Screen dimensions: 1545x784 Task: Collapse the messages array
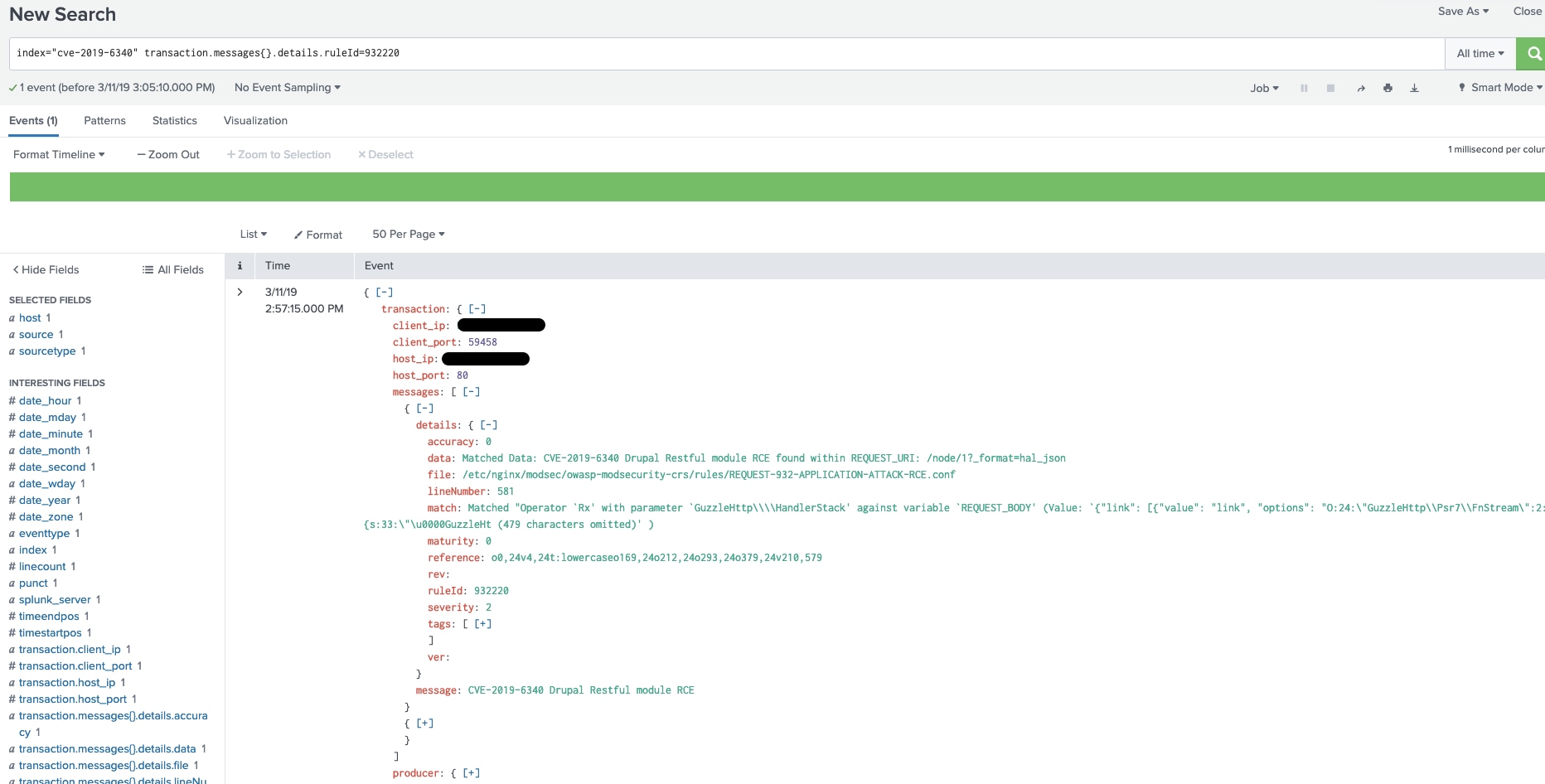[472, 392]
